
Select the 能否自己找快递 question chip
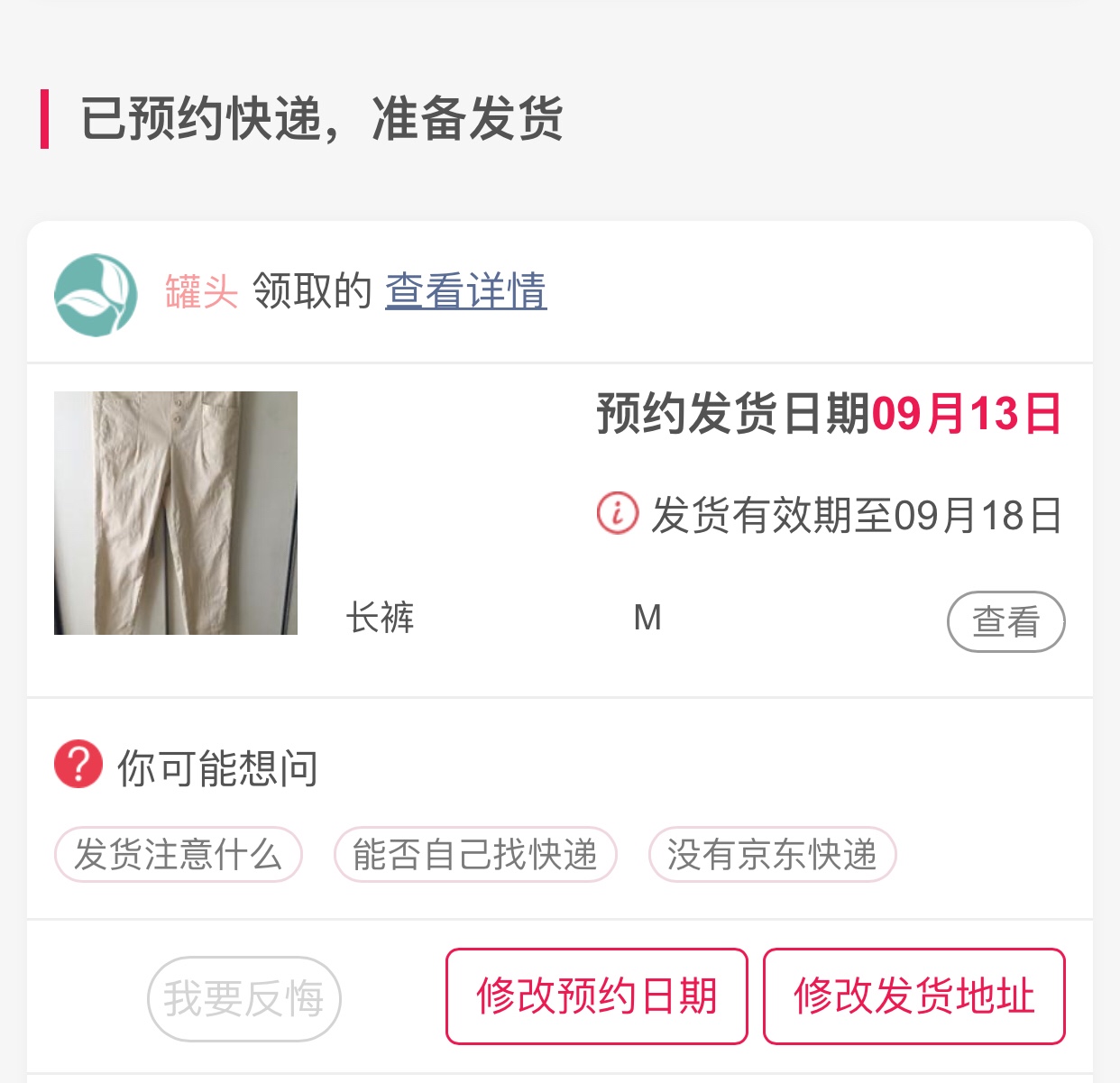click(x=475, y=854)
